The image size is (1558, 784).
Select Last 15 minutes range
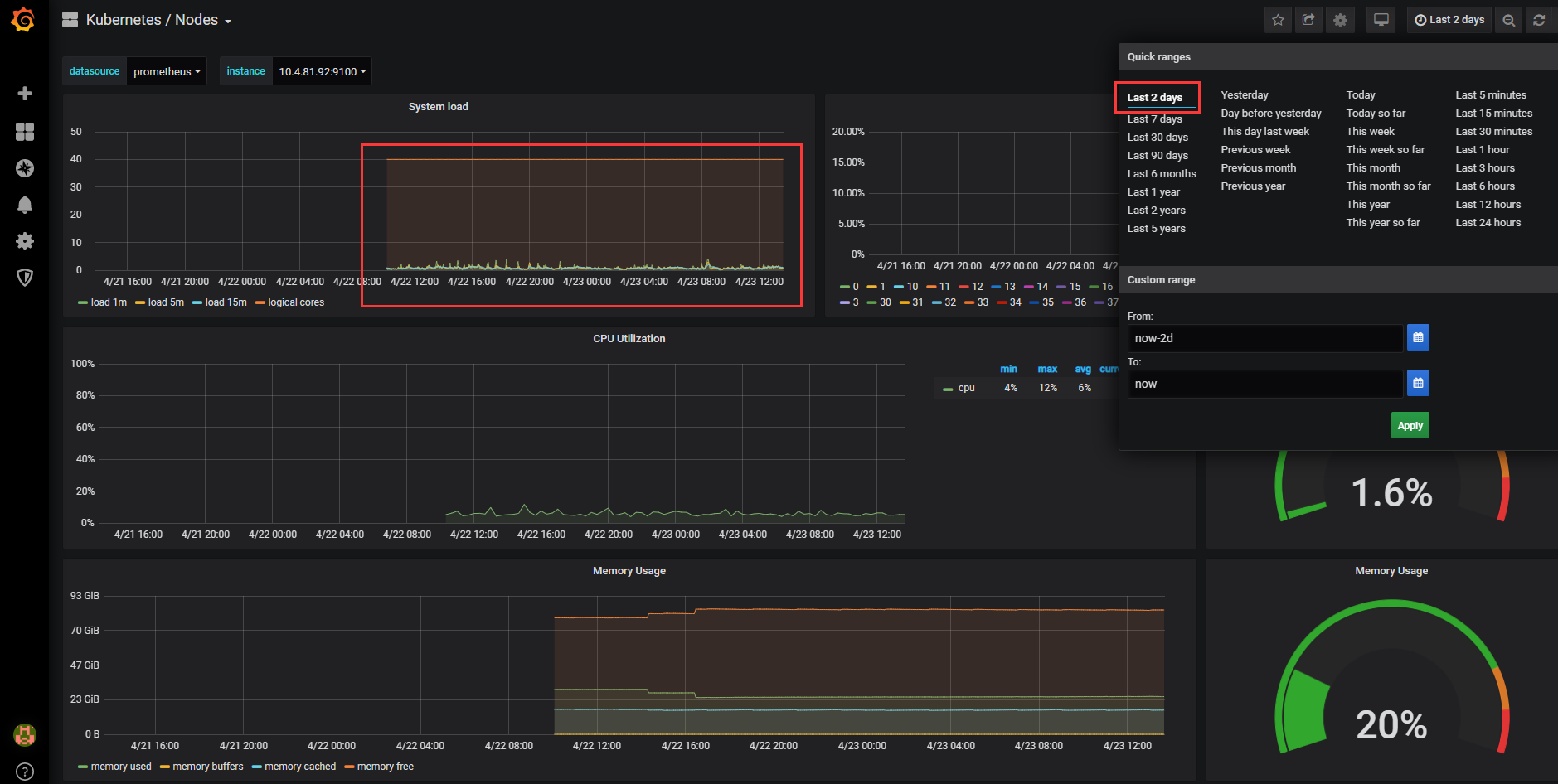1493,114
